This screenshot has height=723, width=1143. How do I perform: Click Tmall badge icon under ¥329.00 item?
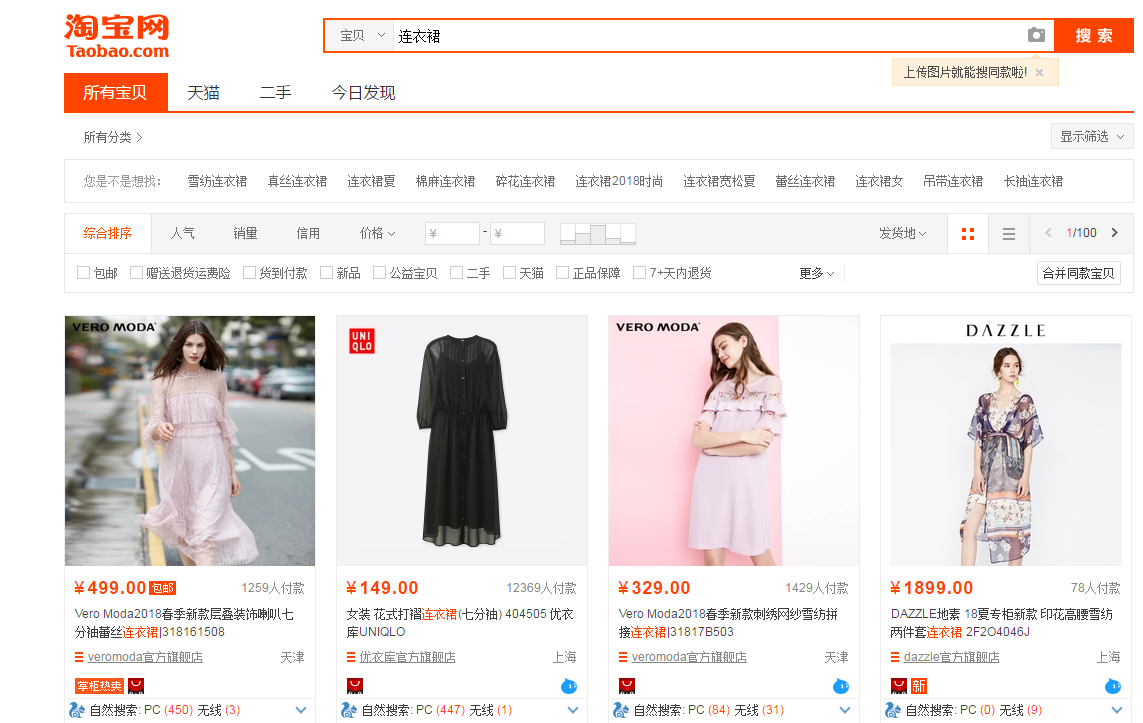click(627, 686)
